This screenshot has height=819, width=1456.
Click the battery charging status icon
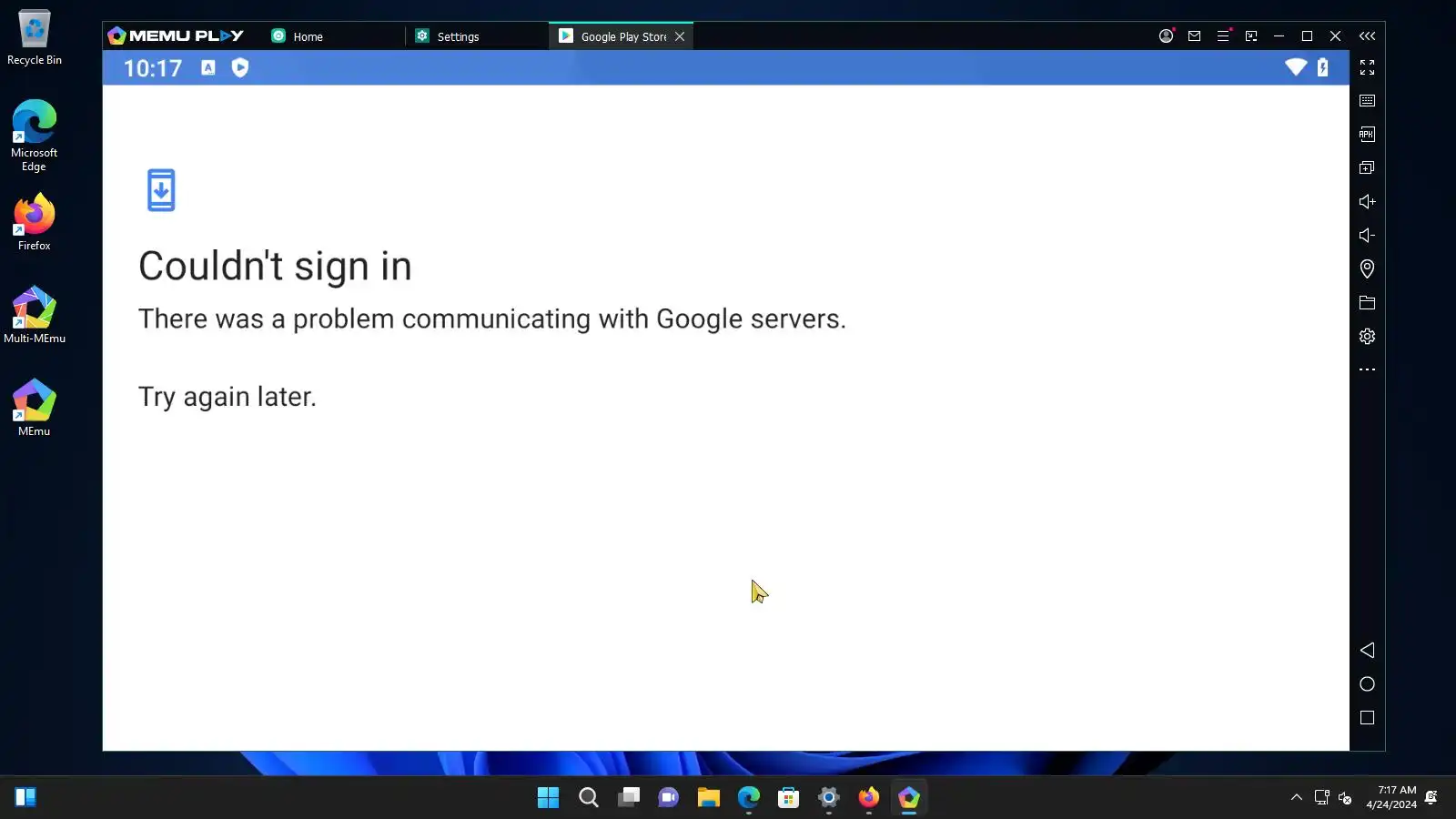[x=1323, y=67]
